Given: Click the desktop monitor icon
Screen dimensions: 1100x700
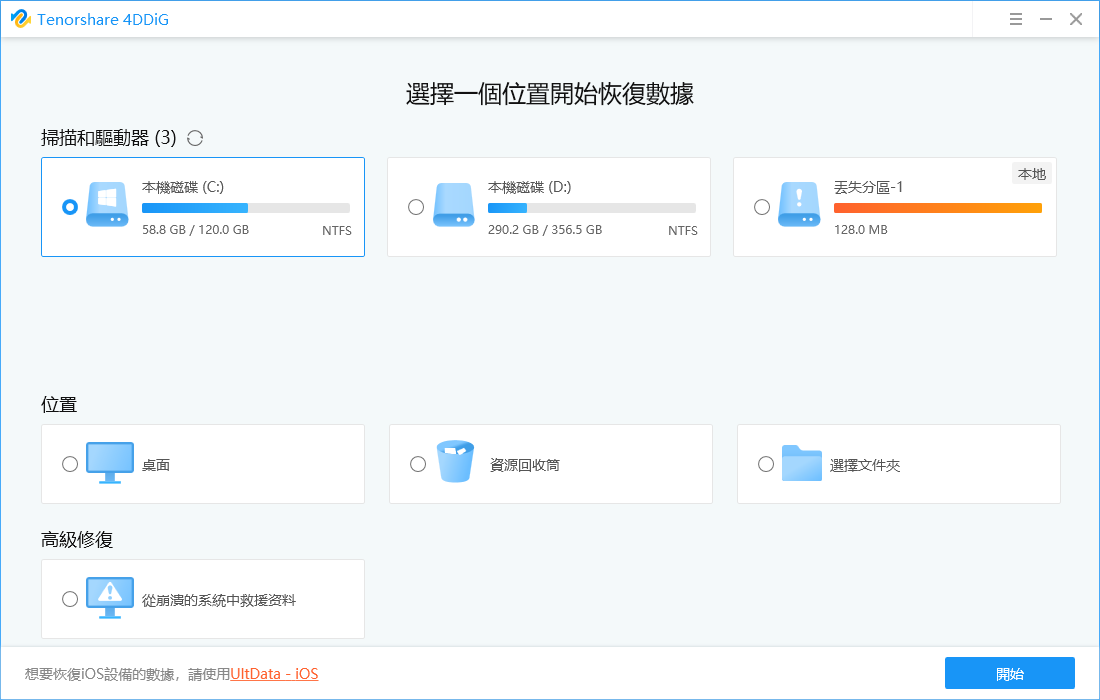Looking at the screenshot, I should point(108,463).
